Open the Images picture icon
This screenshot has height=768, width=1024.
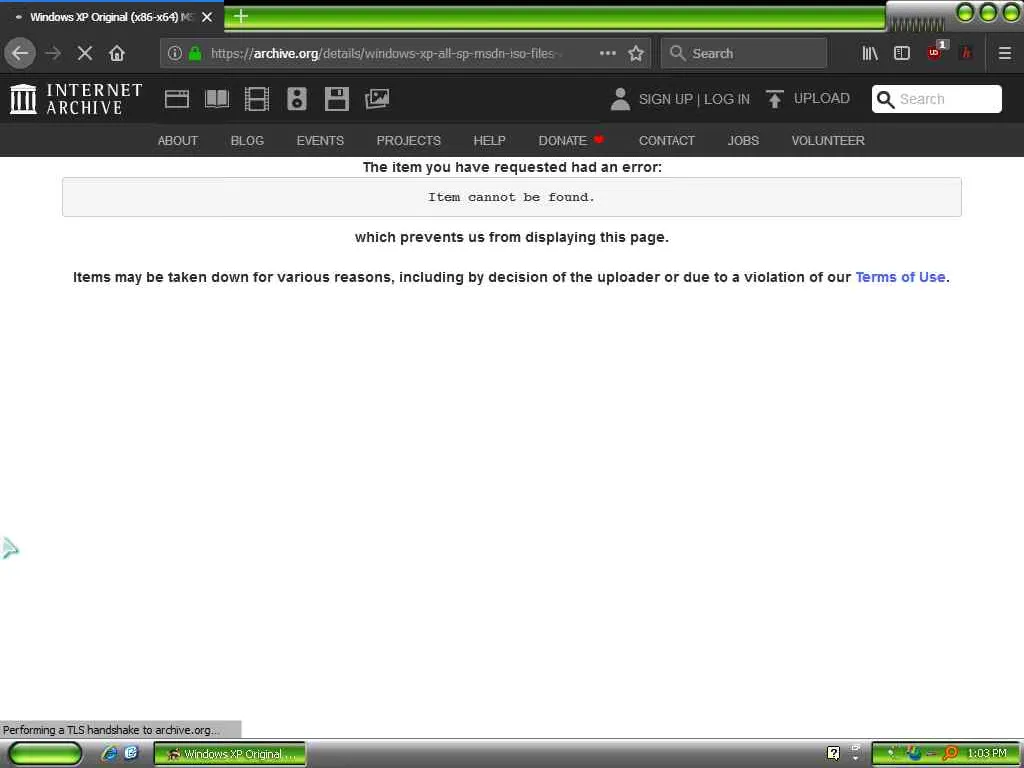coord(377,99)
